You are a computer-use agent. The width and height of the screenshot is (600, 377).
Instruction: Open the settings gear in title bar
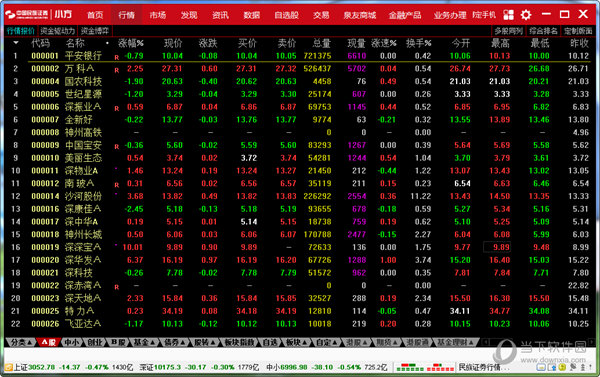point(526,15)
